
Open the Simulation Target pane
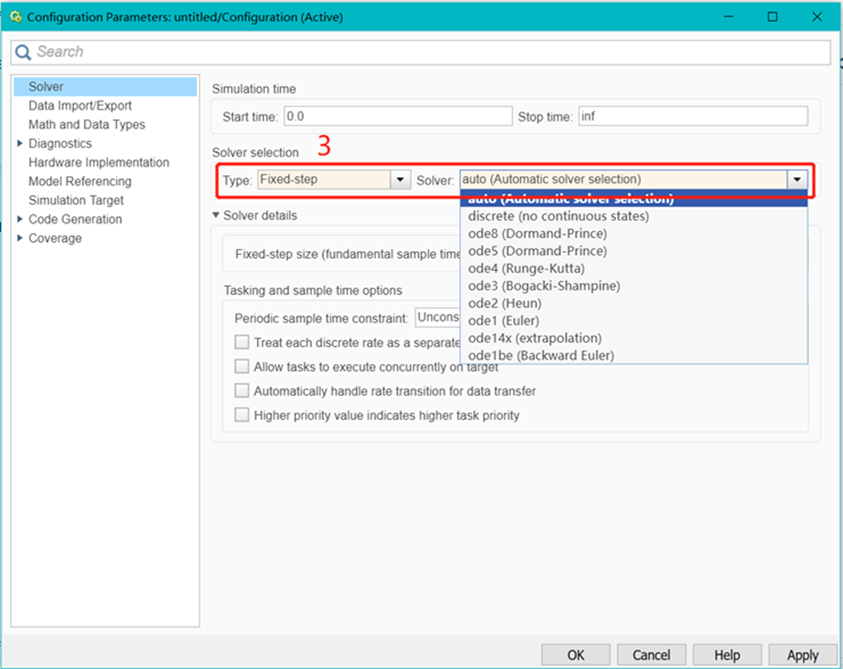coord(76,200)
